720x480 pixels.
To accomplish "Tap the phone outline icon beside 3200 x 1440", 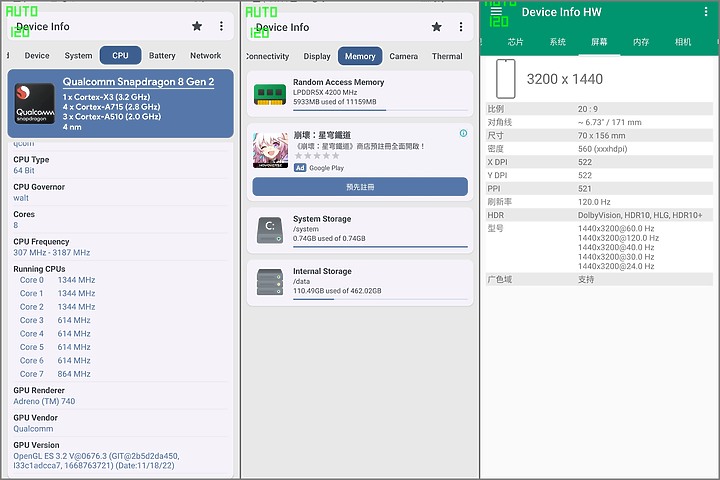I will (x=506, y=79).
